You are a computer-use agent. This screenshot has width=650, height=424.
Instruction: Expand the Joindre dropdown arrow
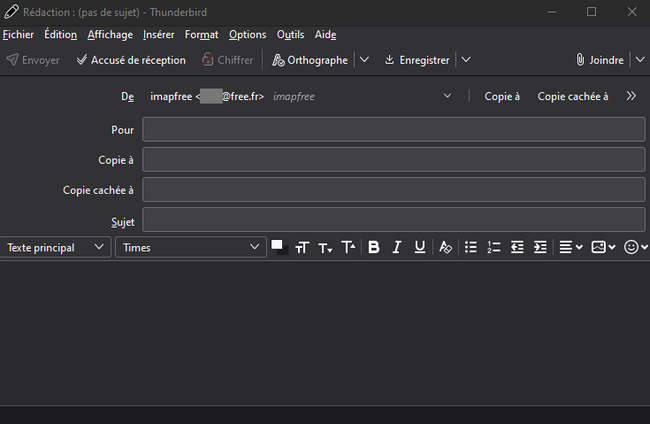[x=640, y=60]
